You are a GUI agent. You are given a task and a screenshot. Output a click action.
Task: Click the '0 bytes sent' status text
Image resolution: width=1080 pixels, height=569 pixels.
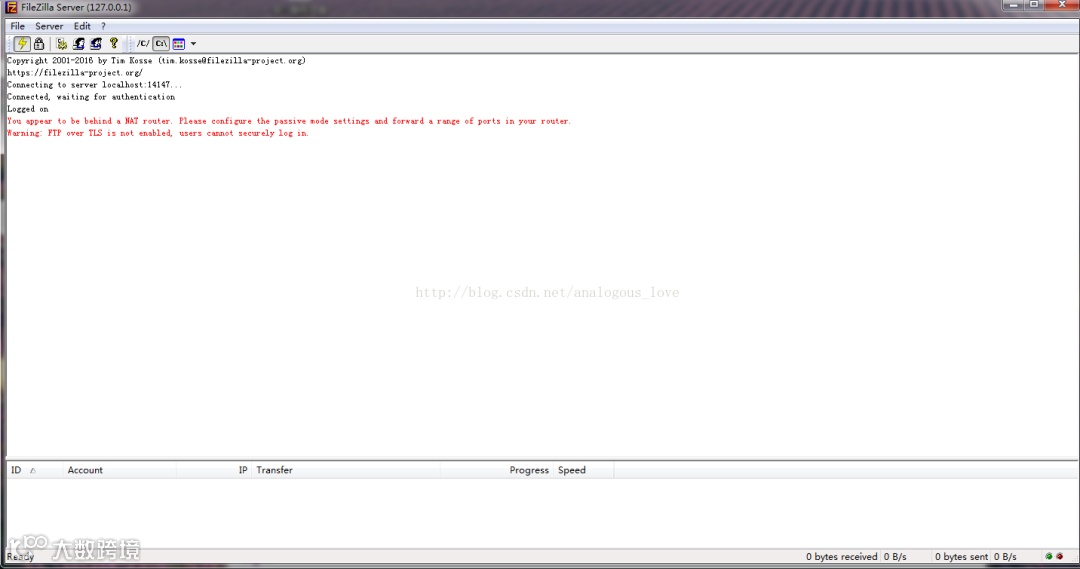click(x=962, y=557)
